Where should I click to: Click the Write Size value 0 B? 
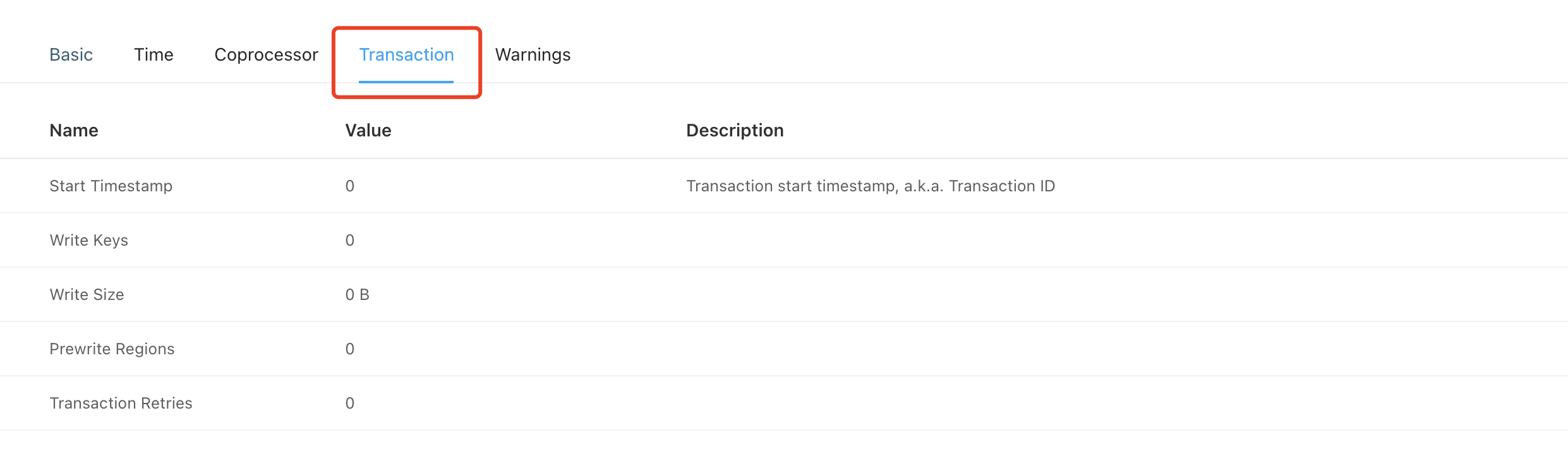tap(357, 295)
